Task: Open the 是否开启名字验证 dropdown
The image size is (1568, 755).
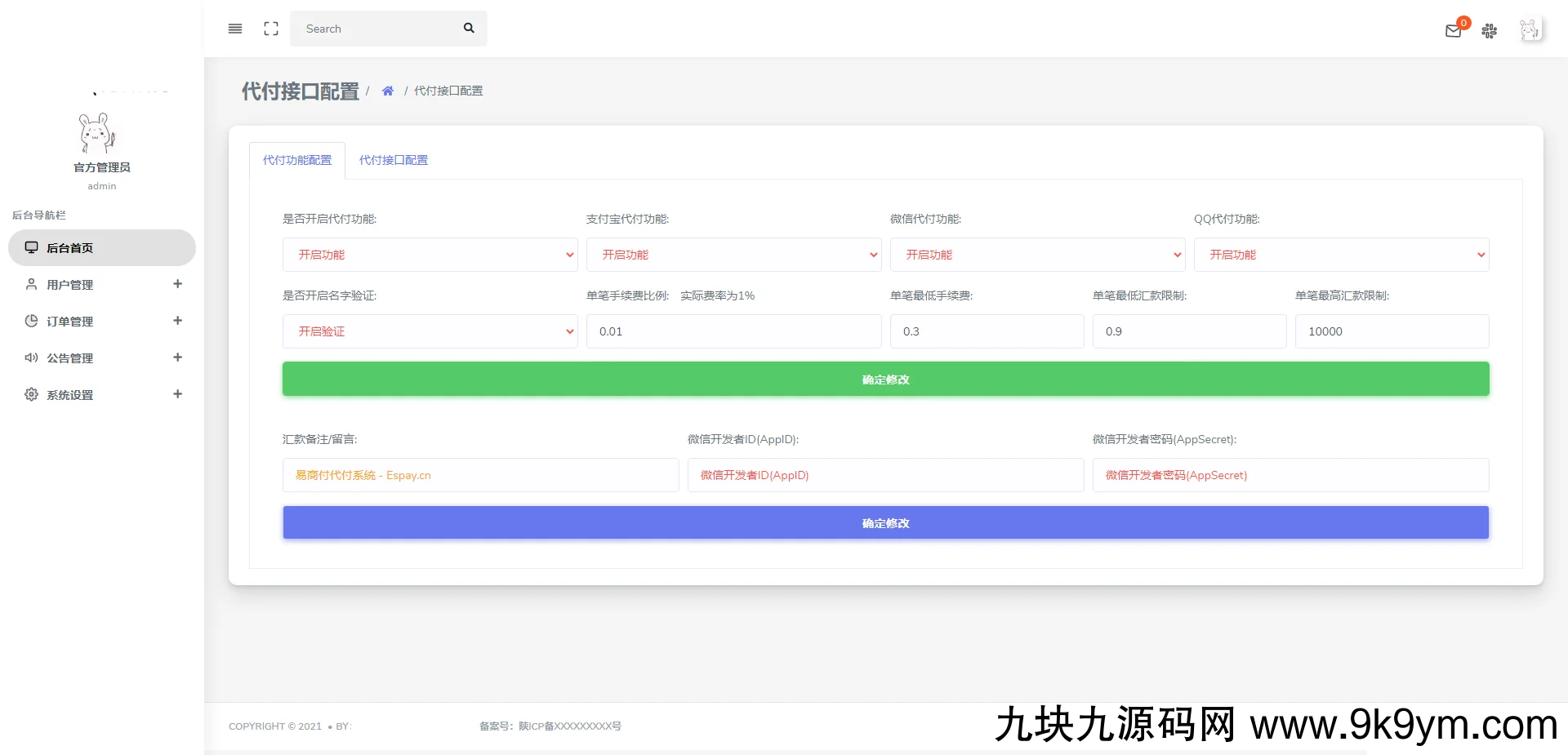Action: 430,331
